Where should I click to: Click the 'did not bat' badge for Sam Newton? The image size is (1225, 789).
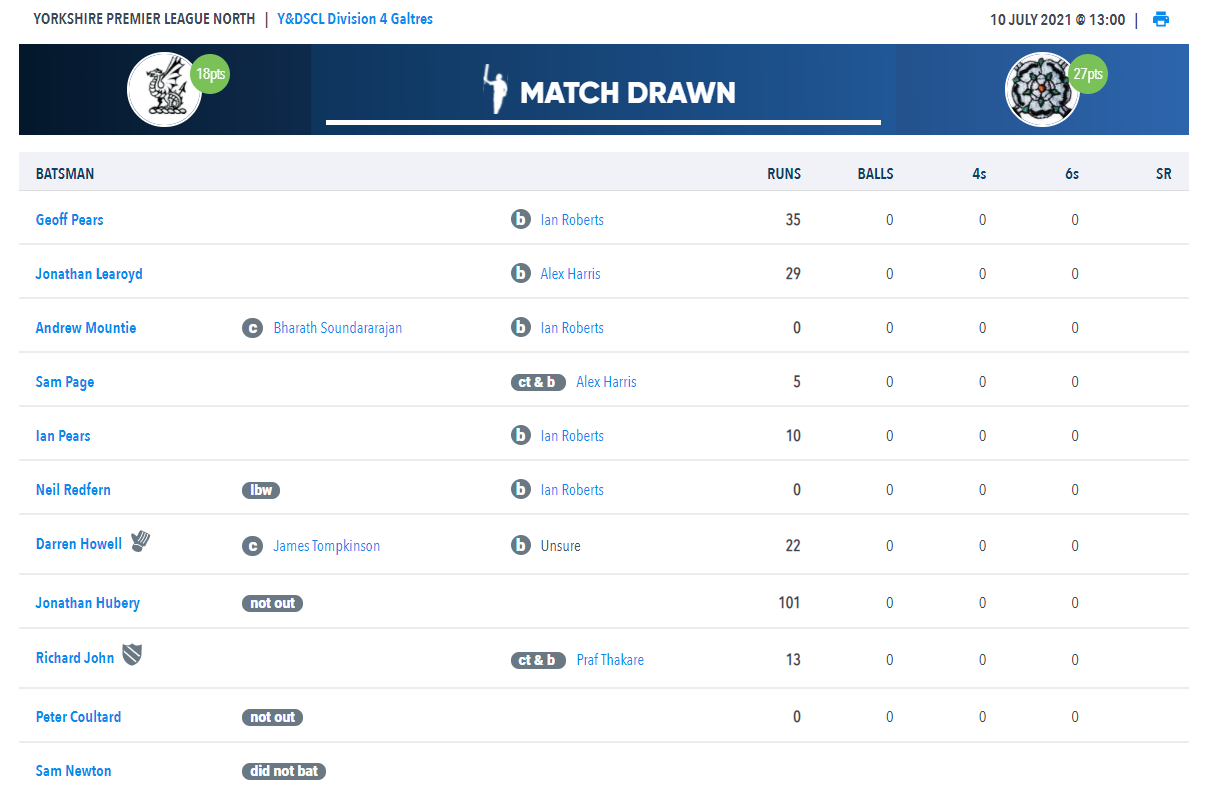click(284, 771)
